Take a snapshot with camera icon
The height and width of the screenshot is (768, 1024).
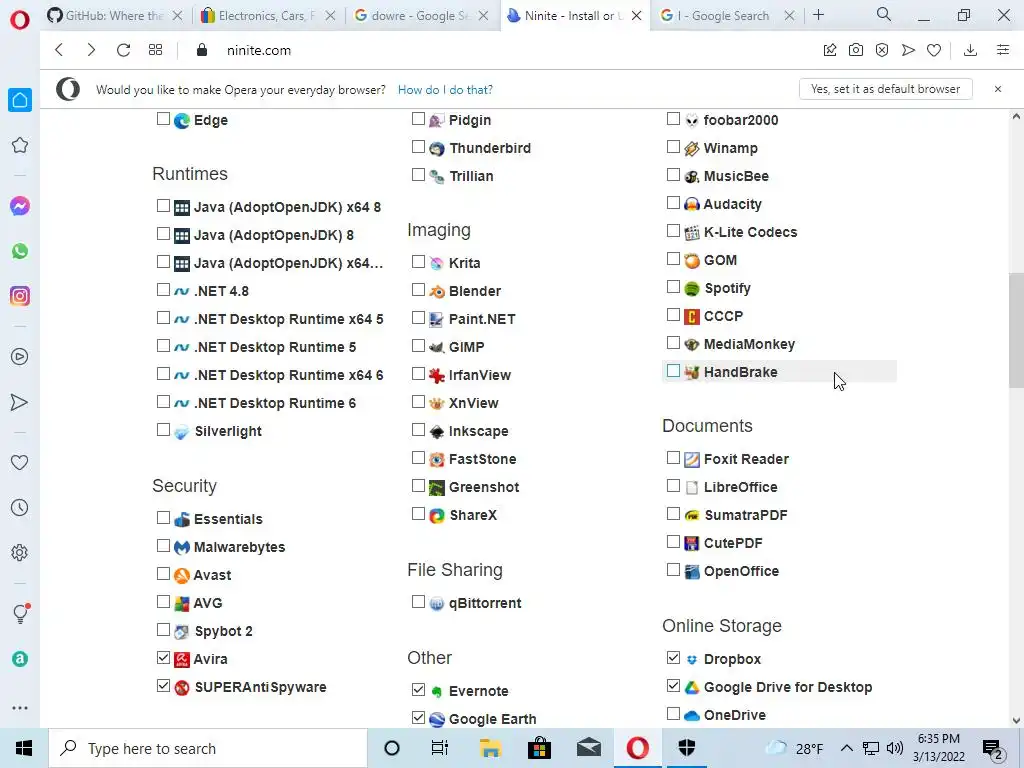(856, 50)
